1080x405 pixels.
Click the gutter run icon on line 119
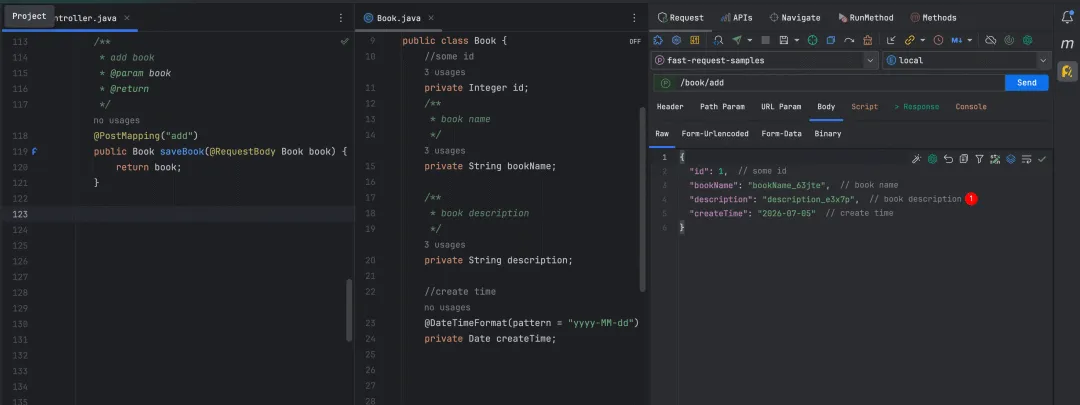(34, 151)
